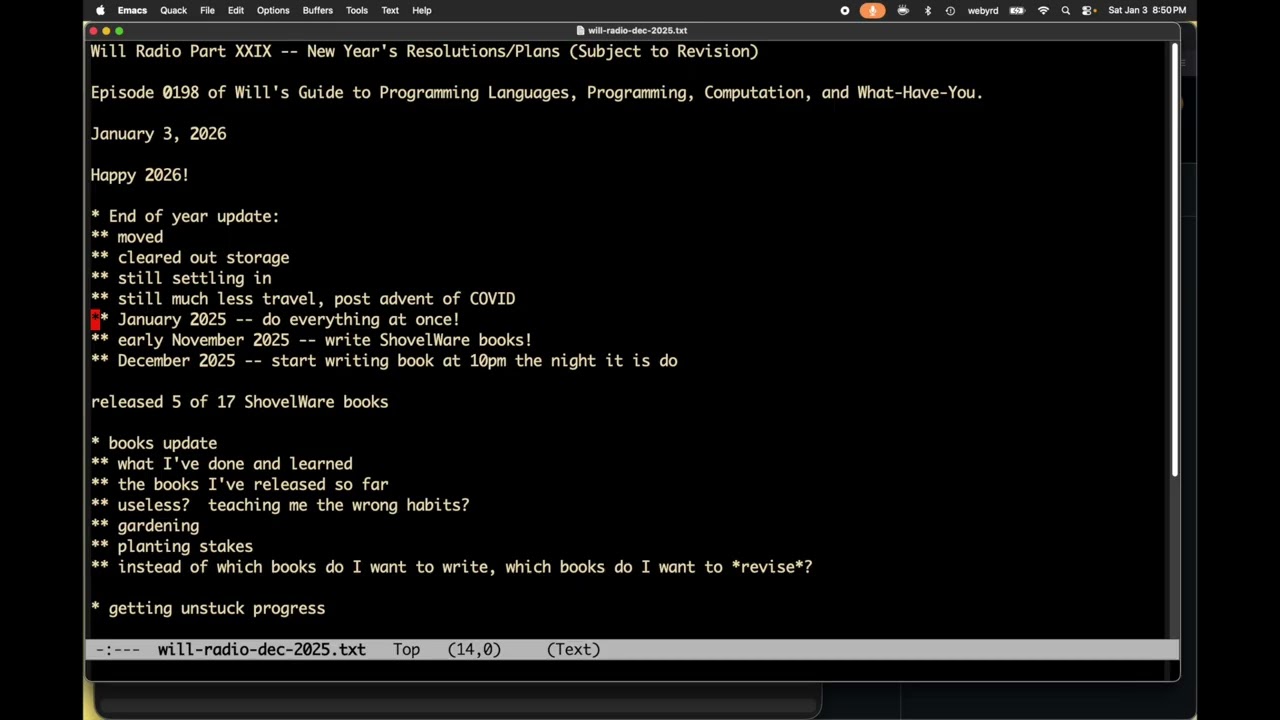This screenshot has width=1280, height=720.
Task: Click the orange microphone indicator
Action: [x=873, y=10]
